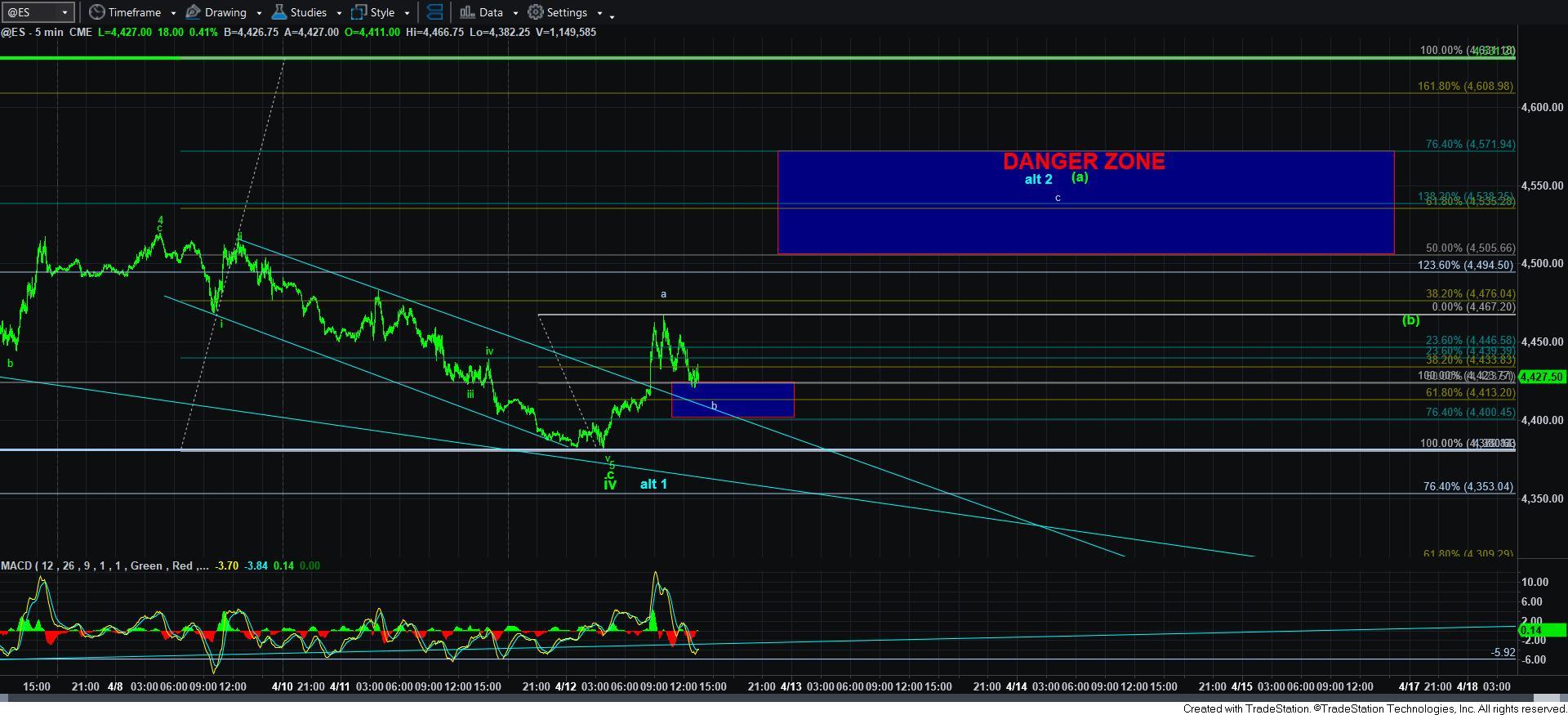Screen dimensions: 1568x715
Task: Click the green (a) wave label
Action: tap(1080, 177)
